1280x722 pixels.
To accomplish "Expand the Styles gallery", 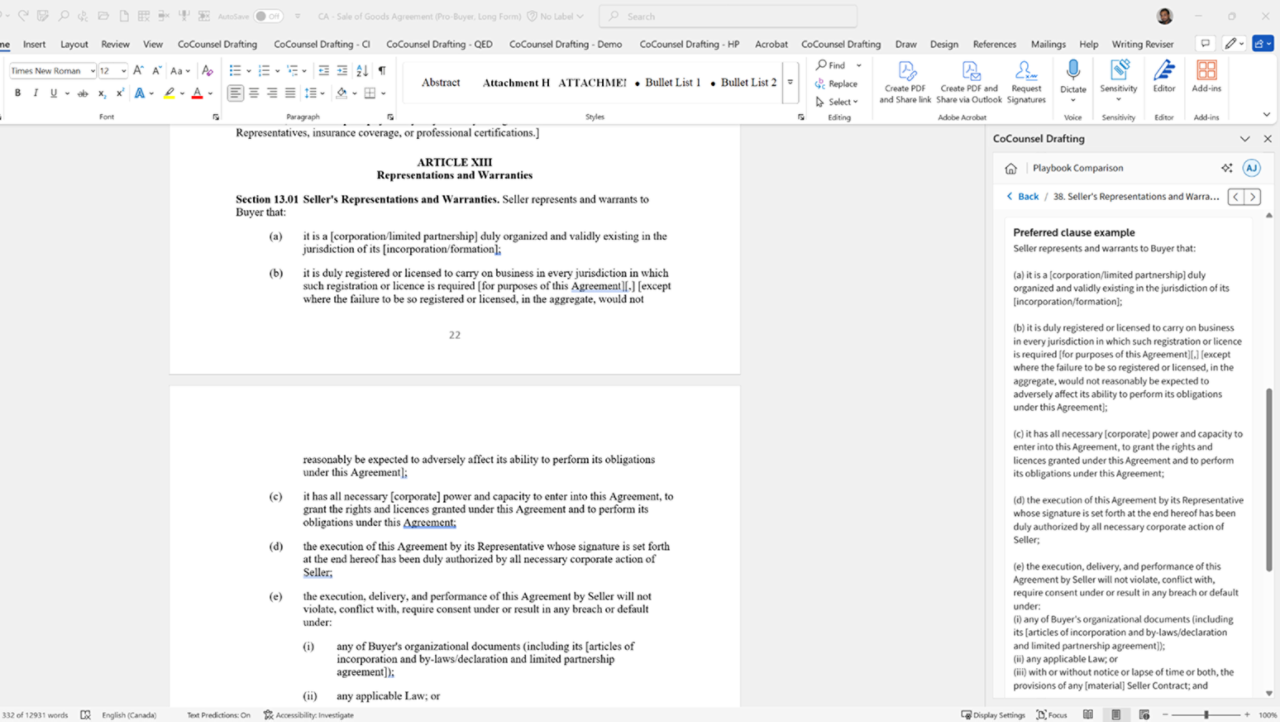I will pyautogui.click(x=790, y=83).
